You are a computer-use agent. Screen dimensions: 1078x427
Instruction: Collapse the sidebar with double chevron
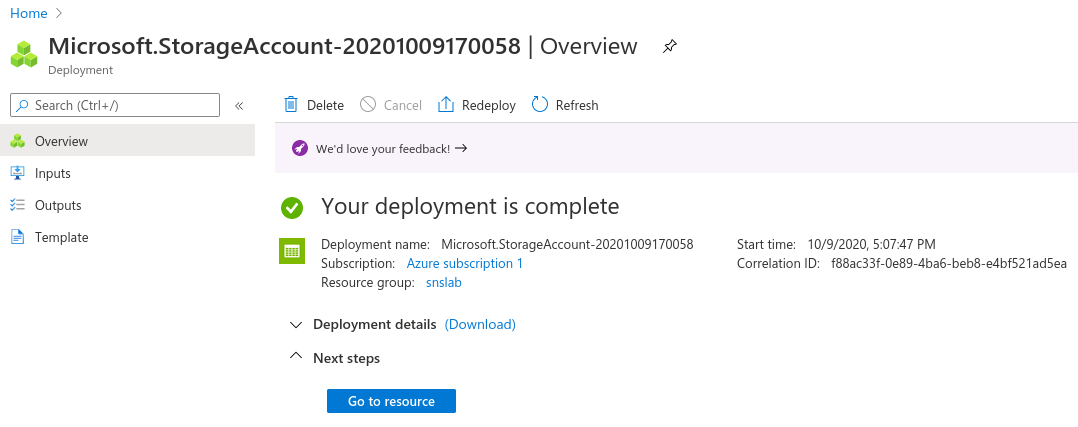239,105
